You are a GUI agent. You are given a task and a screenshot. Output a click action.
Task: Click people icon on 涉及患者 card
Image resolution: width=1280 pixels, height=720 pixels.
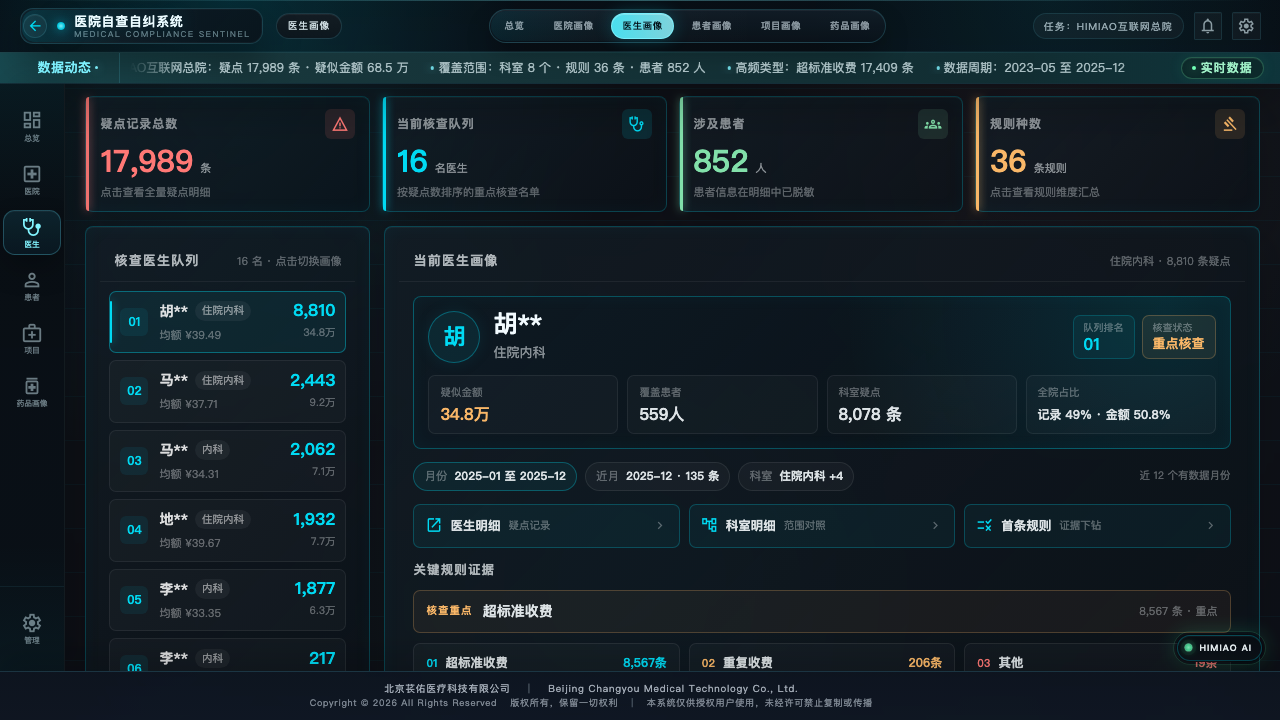click(x=933, y=124)
